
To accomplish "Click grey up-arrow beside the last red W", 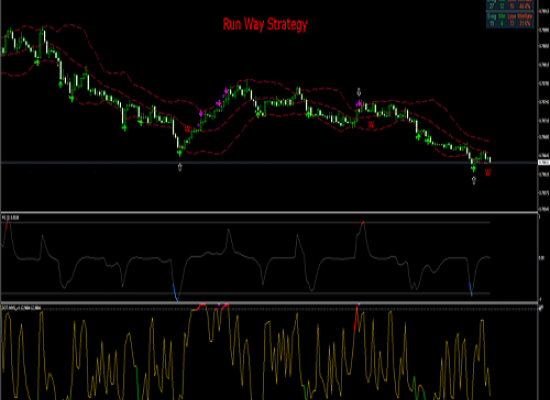I will pyautogui.click(x=474, y=180).
